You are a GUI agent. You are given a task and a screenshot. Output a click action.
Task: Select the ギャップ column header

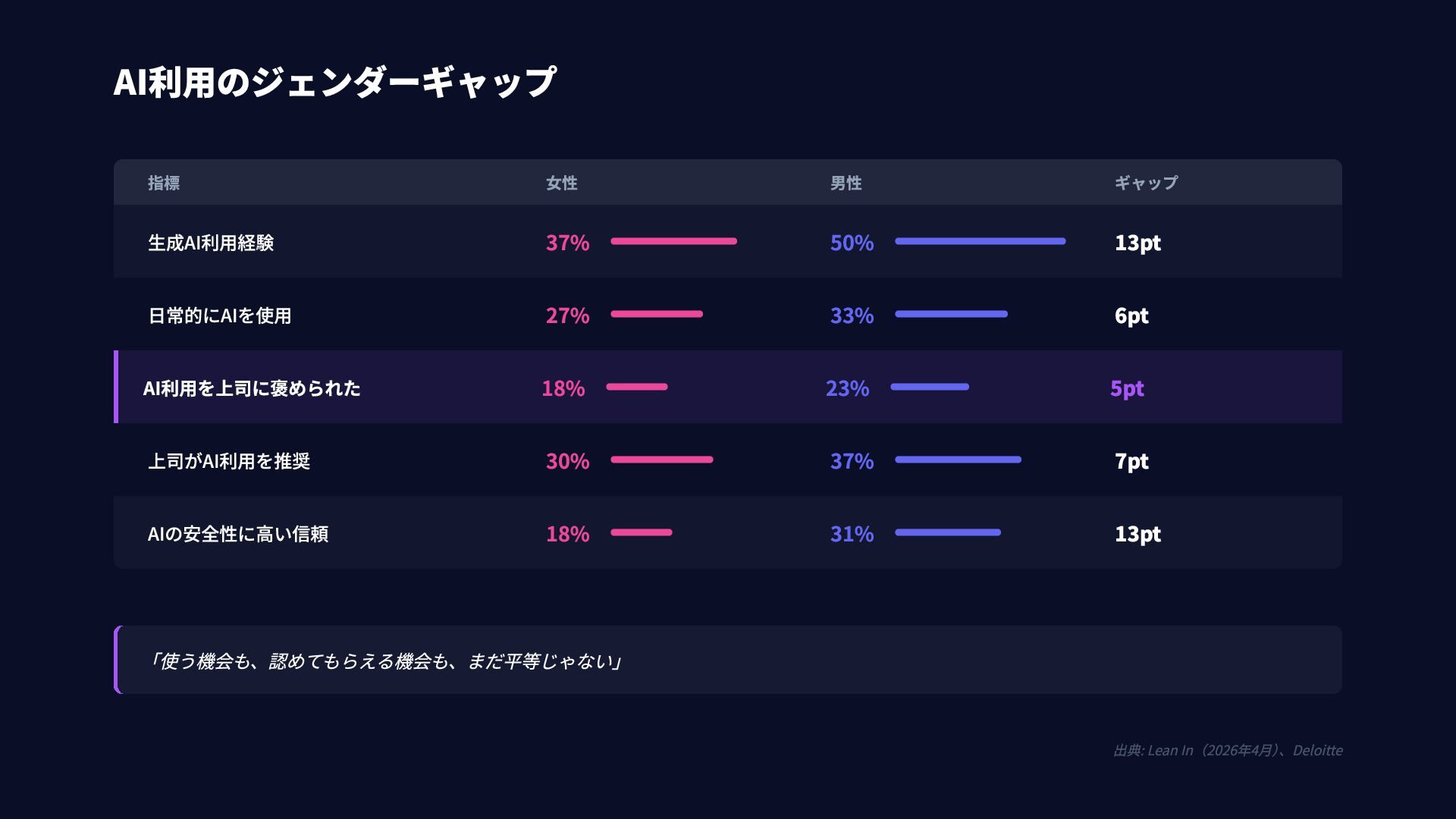click(x=1146, y=183)
